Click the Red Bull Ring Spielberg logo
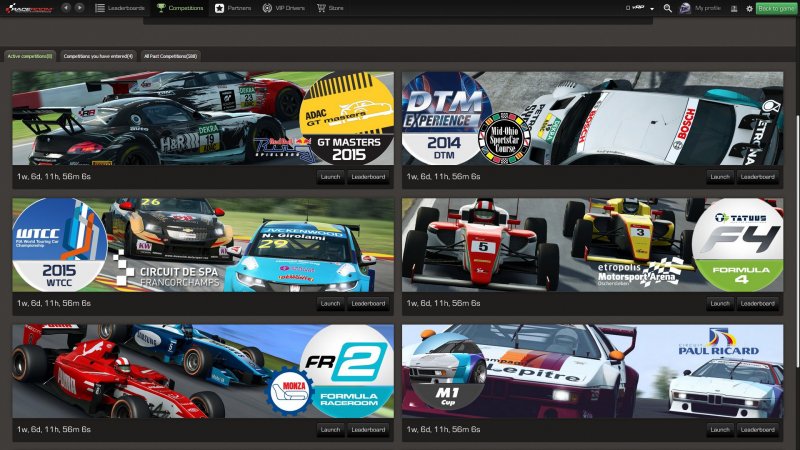 284,148
